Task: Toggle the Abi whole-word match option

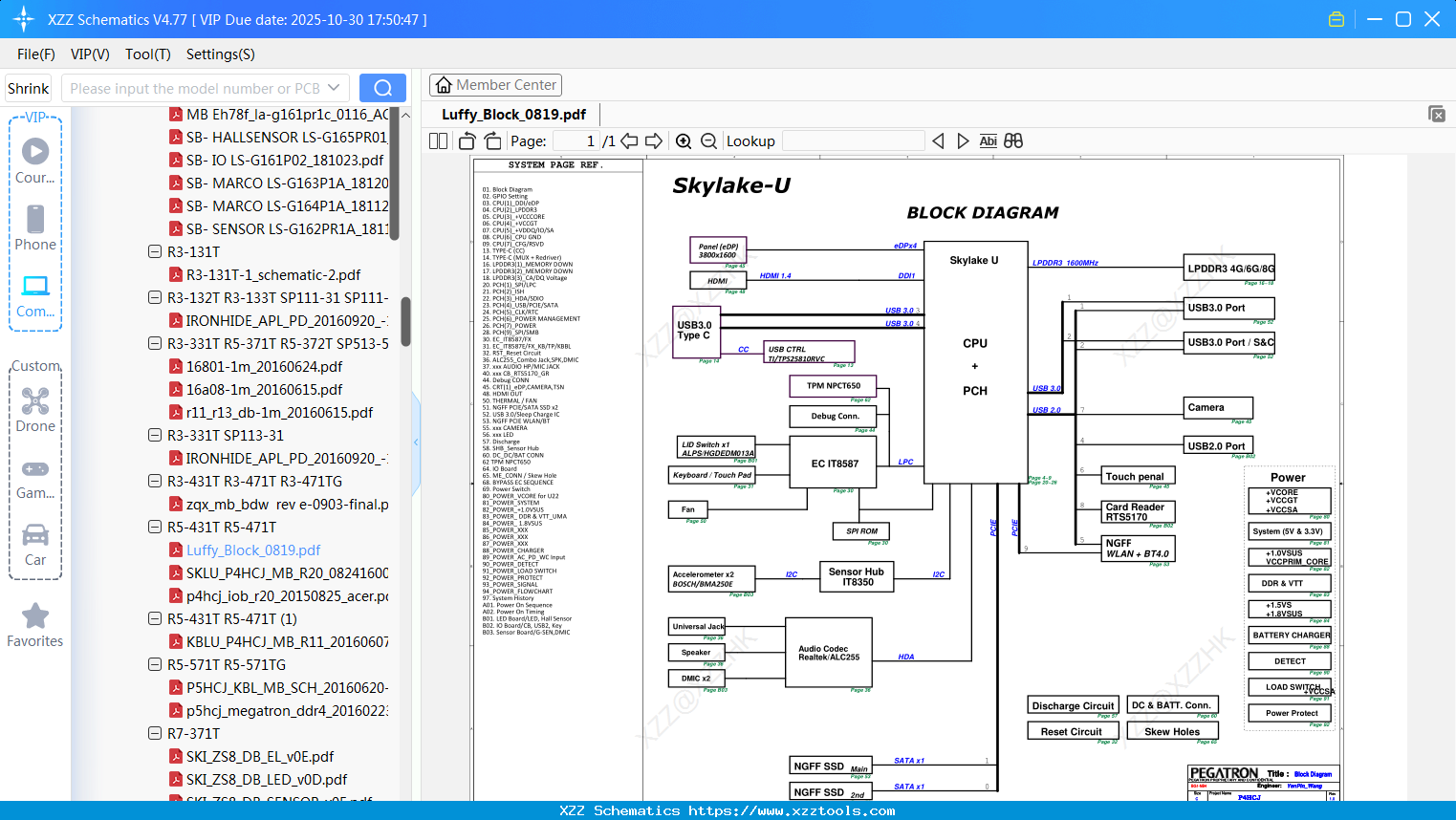Action: tap(988, 141)
